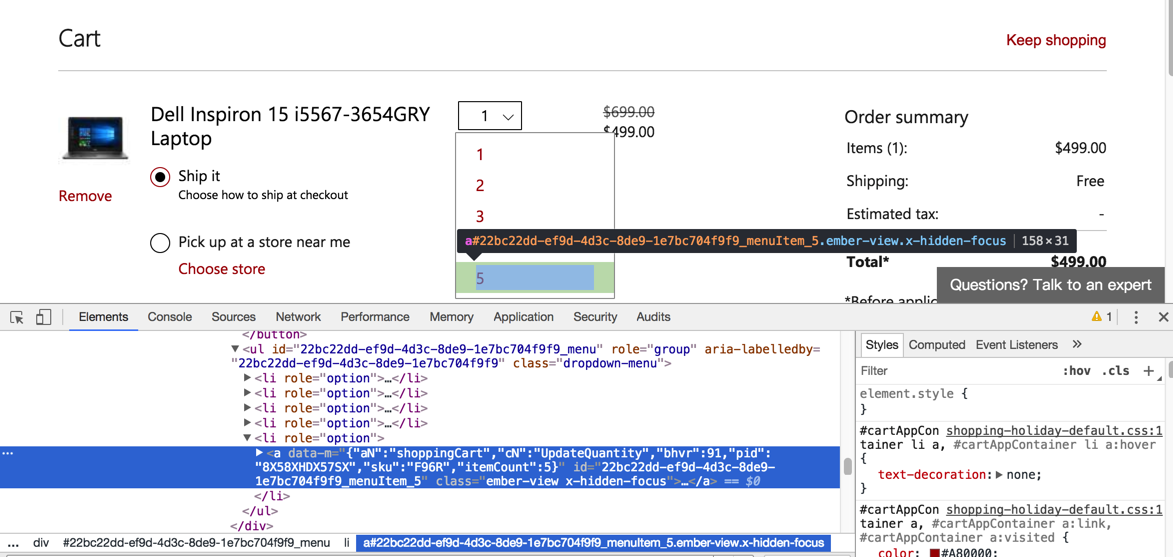Click the page vertical scrollbar thumb
The image size is (1173, 557).
coord(1169,37)
